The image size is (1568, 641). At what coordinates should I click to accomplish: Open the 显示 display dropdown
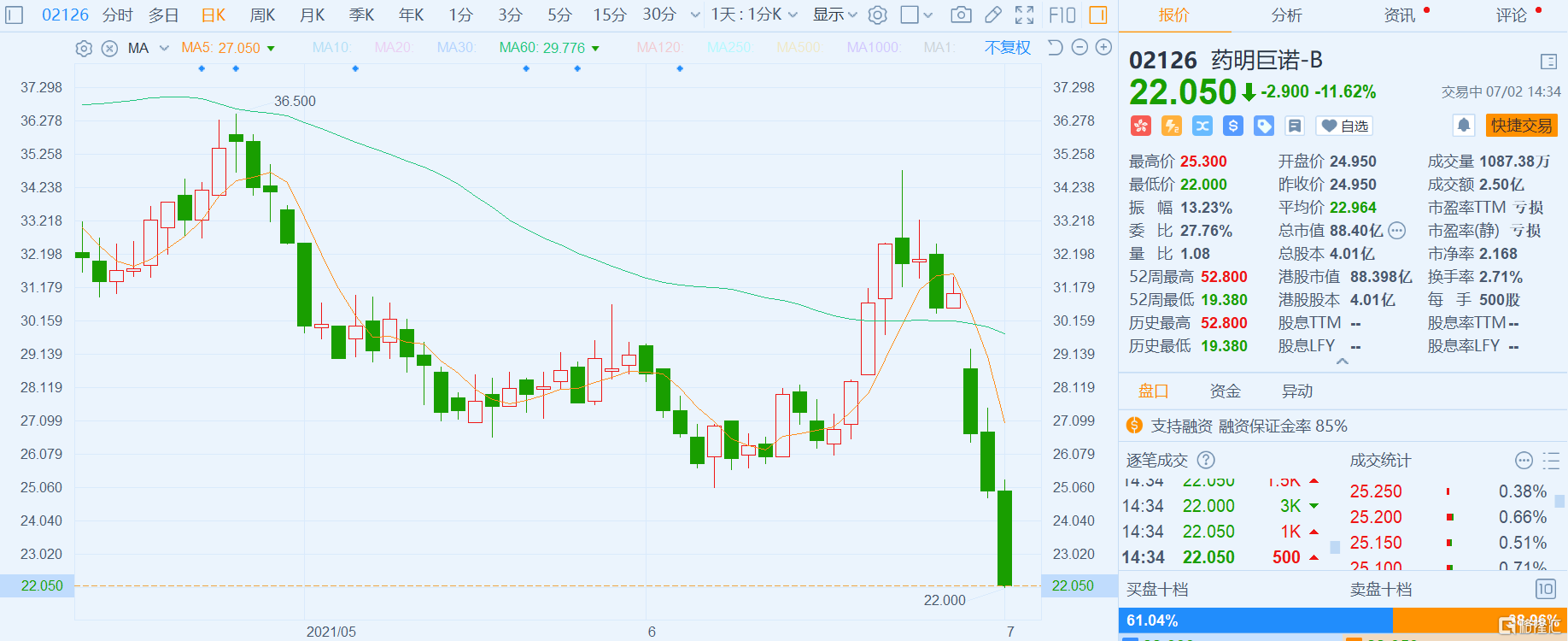(834, 15)
